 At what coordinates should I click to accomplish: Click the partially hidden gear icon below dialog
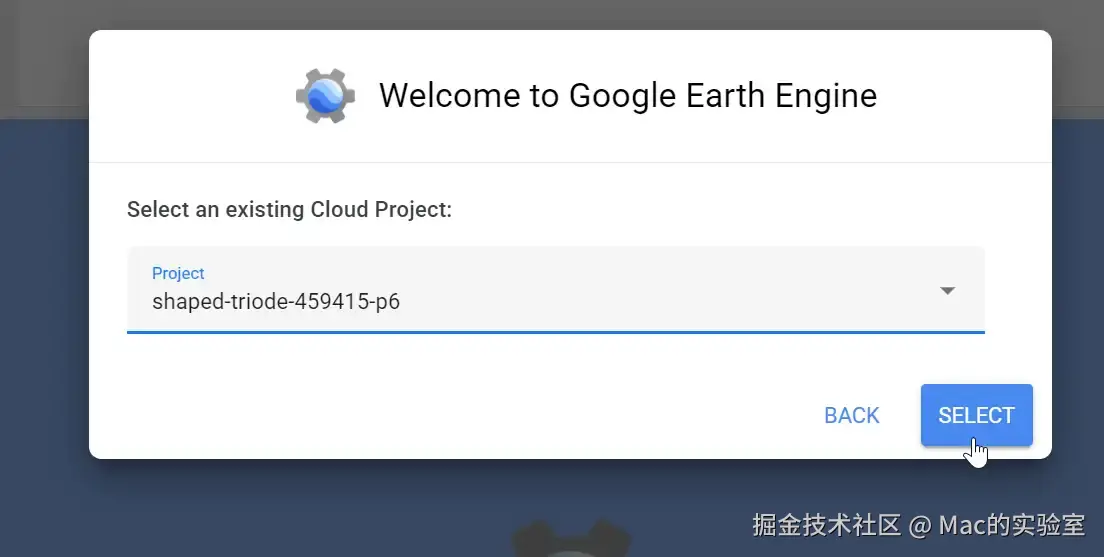click(569, 538)
